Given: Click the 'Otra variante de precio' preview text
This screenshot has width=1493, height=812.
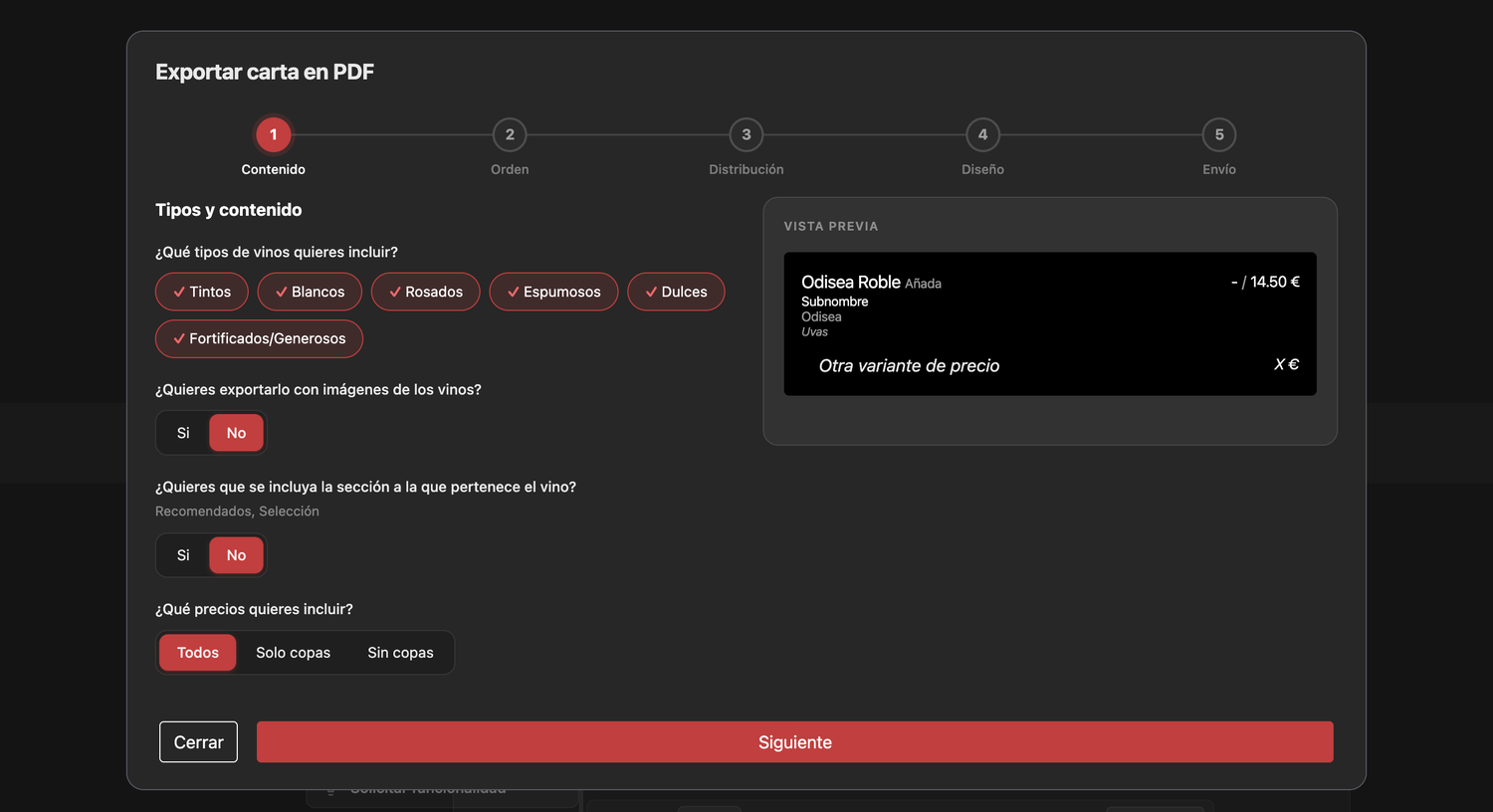Looking at the screenshot, I should [x=909, y=366].
